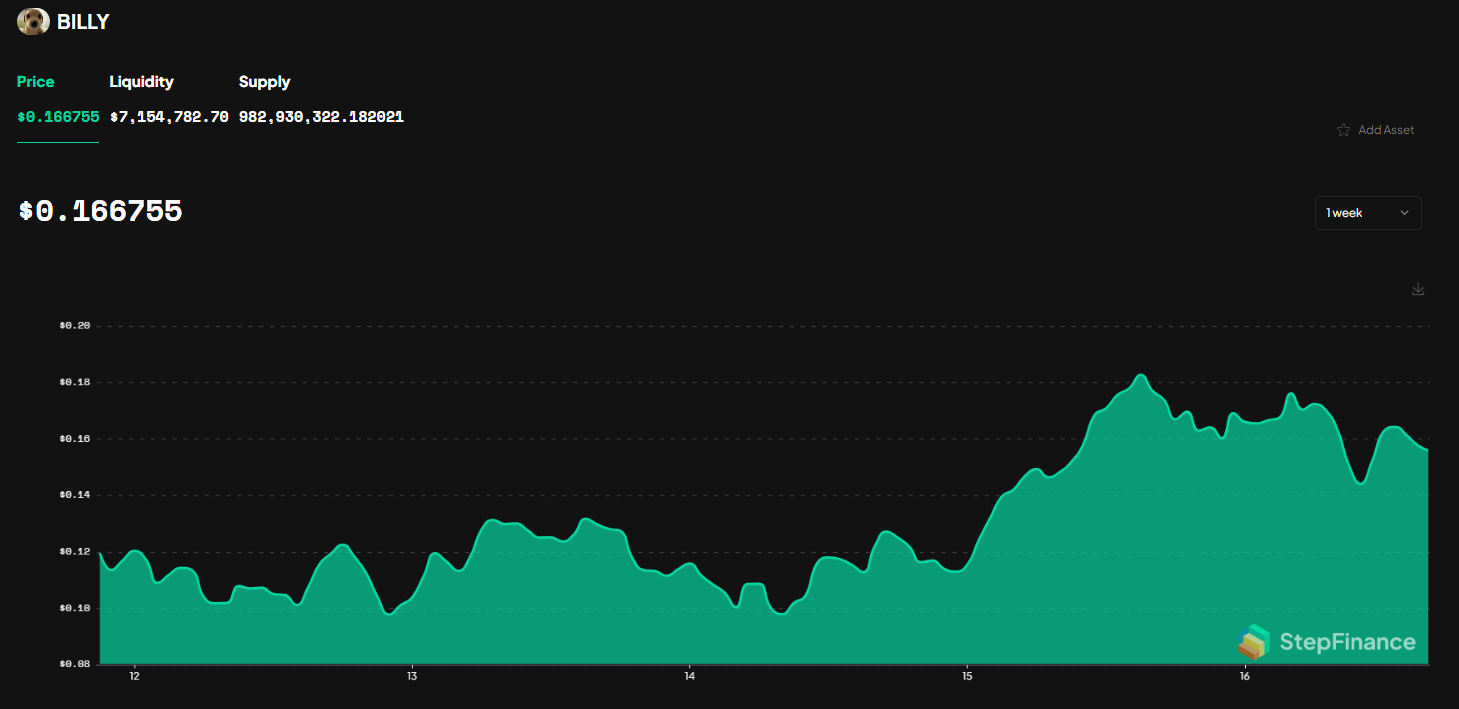Click the Supply value 982,930,322.182021
The width and height of the screenshot is (1459, 709).
(321, 116)
